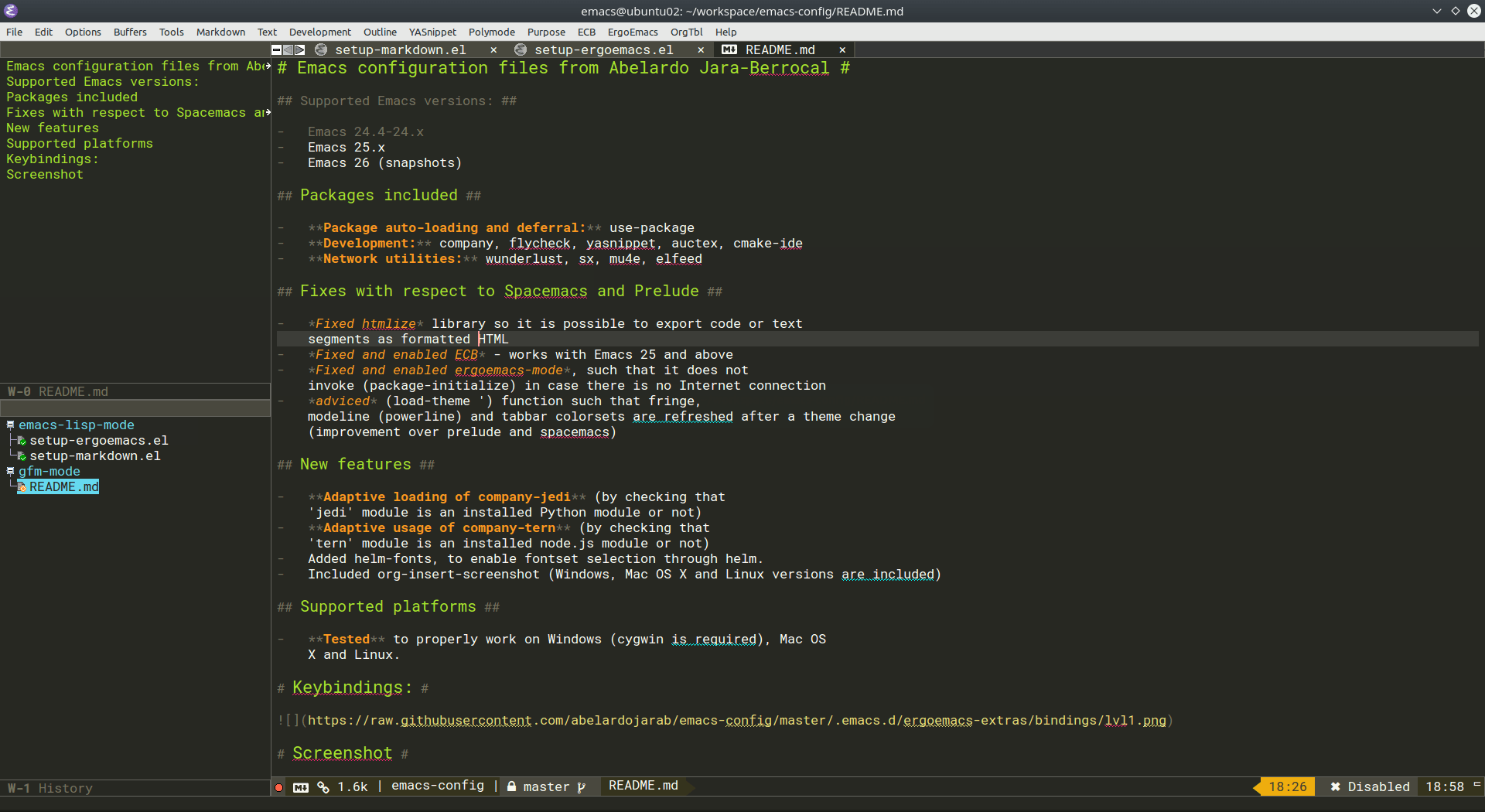1485x812 pixels.
Task: Select setup-ergoemacs.el in the file tree
Action: [x=98, y=440]
